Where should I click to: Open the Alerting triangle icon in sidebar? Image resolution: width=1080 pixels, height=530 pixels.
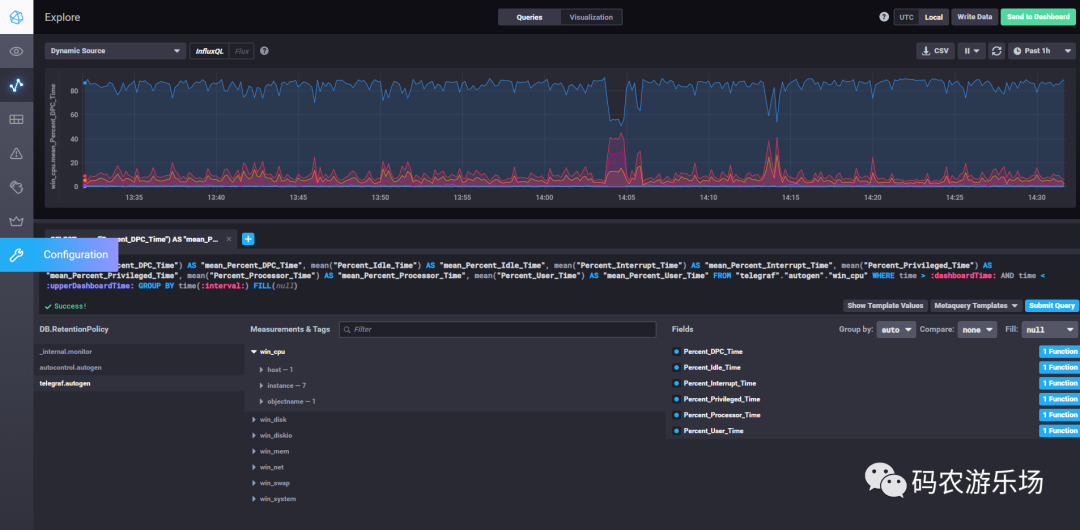click(16, 153)
